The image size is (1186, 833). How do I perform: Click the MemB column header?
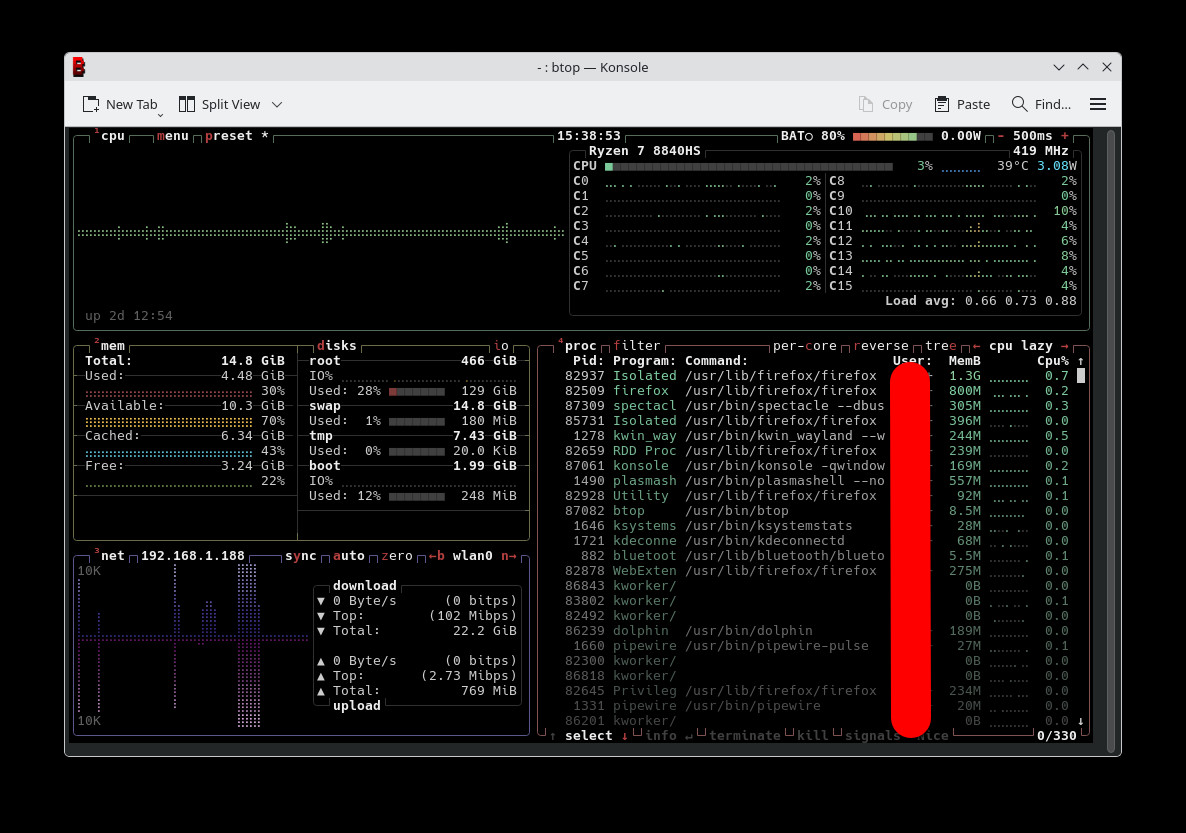[x=965, y=361]
